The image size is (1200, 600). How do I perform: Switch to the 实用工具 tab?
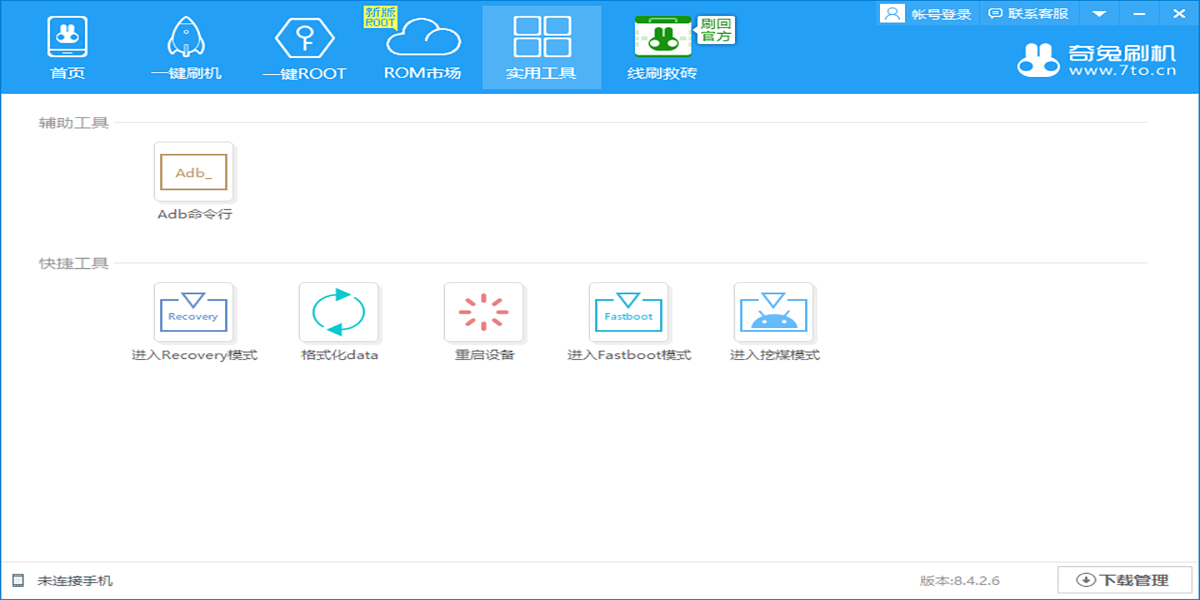(541, 47)
